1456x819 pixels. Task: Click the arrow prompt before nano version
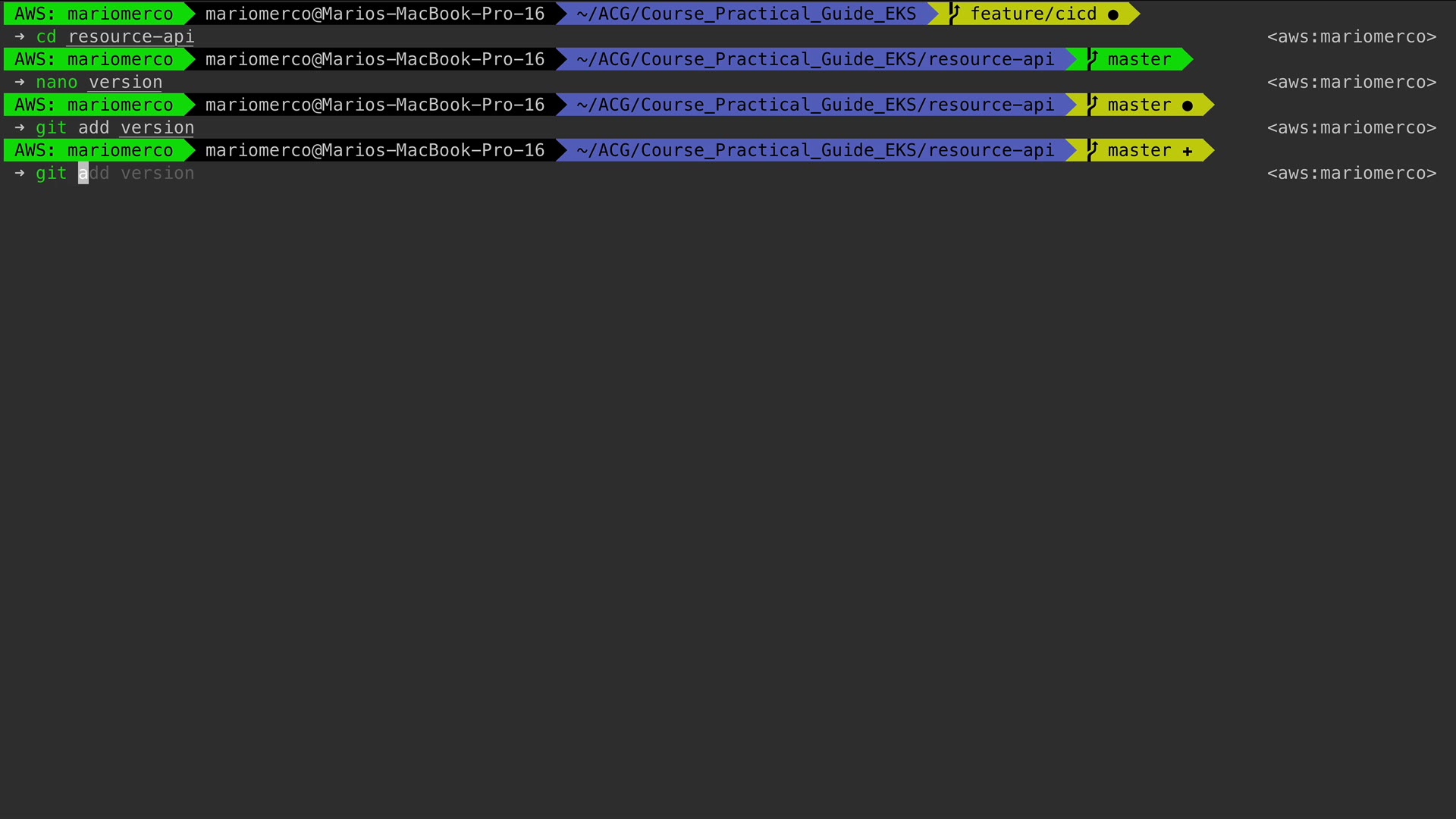[20, 82]
